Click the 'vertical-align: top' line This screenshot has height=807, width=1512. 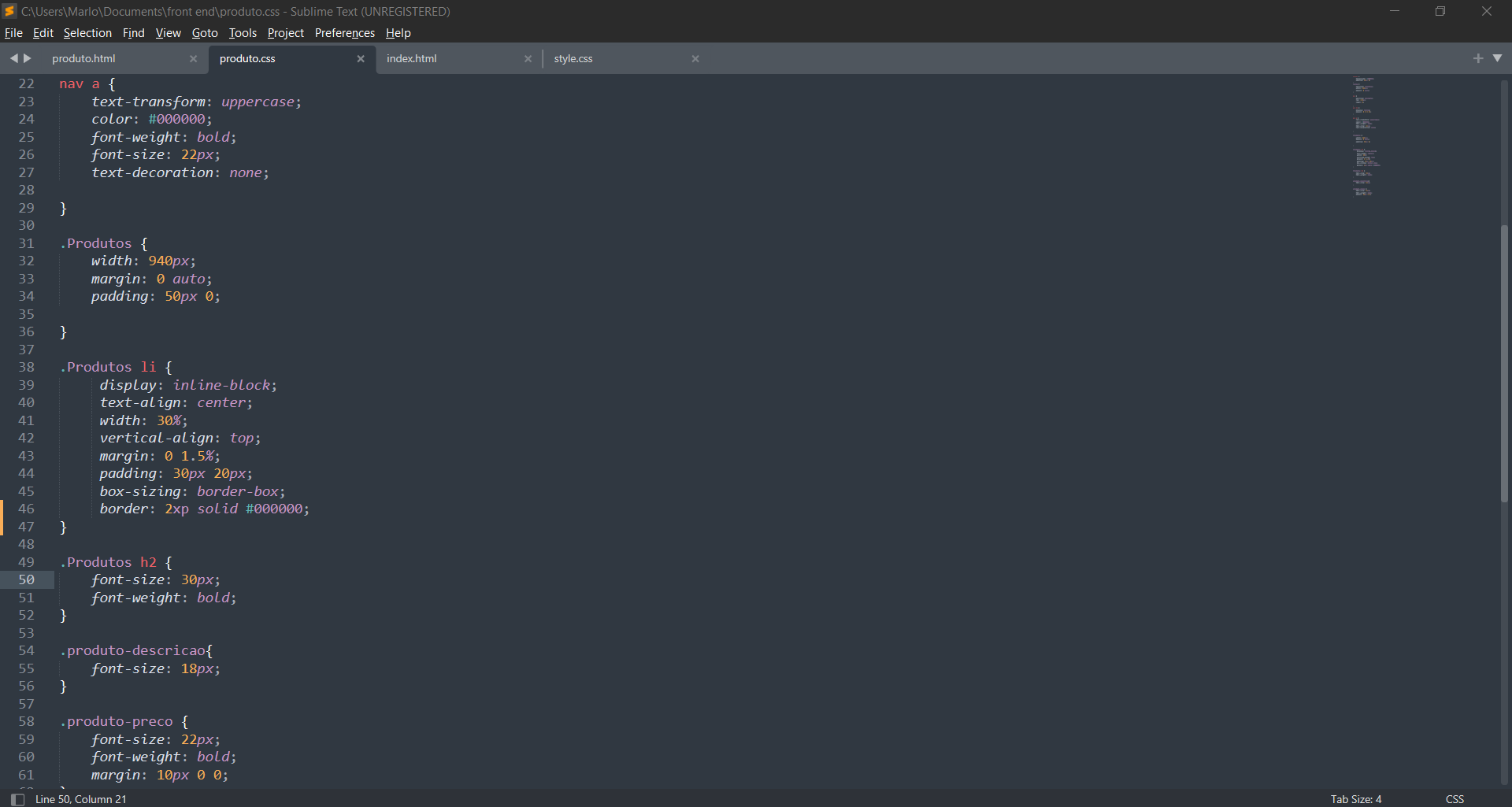tap(180, 439)
